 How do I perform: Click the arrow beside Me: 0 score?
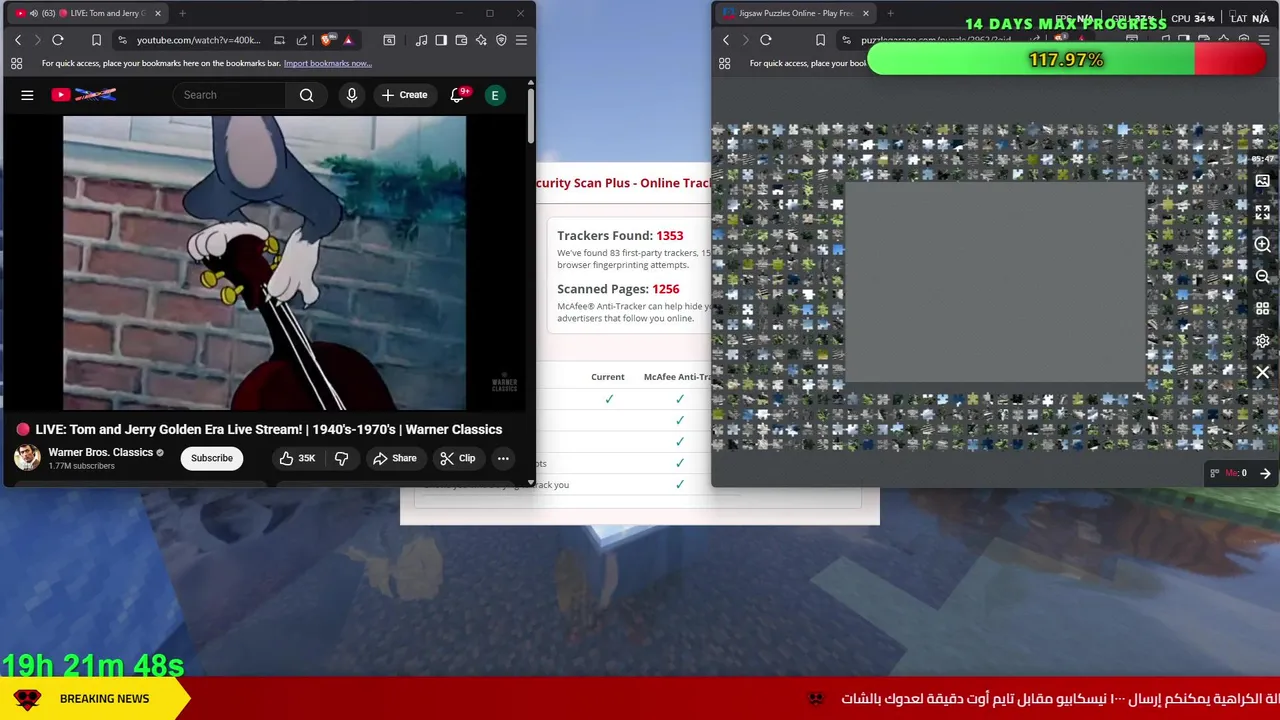pyautogui.click(x=1265, y=473)
